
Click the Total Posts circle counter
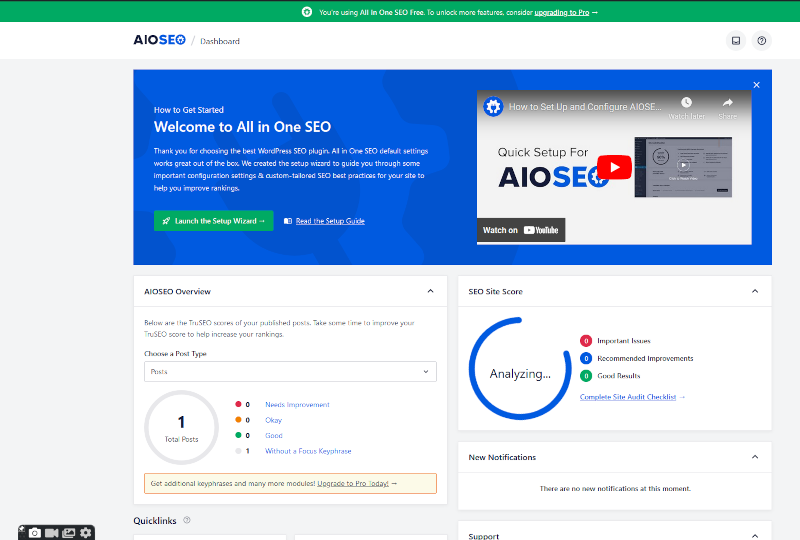[x=182, y=428]
